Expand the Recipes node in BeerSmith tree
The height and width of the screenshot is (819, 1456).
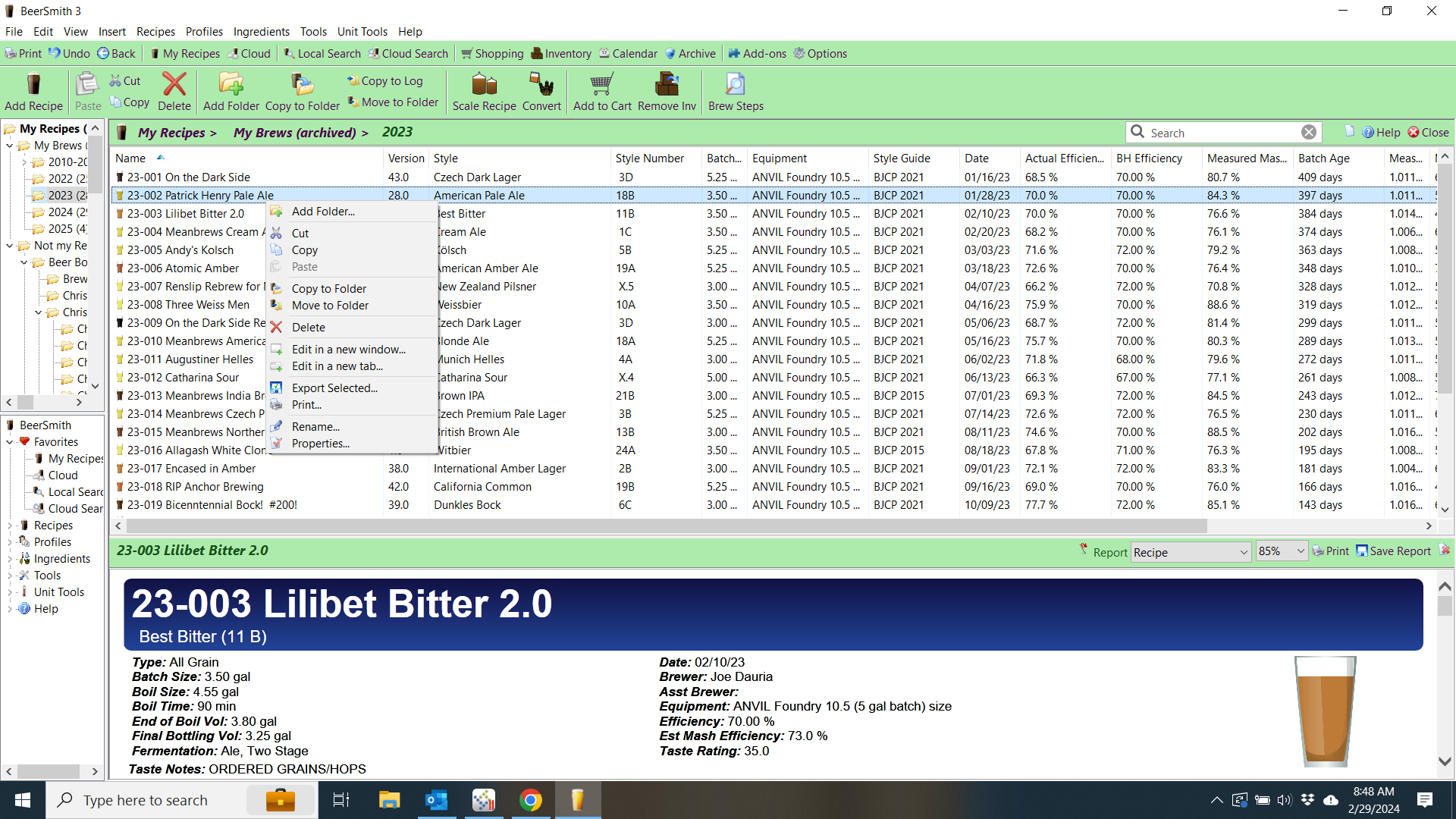click(x=9, y=526)
